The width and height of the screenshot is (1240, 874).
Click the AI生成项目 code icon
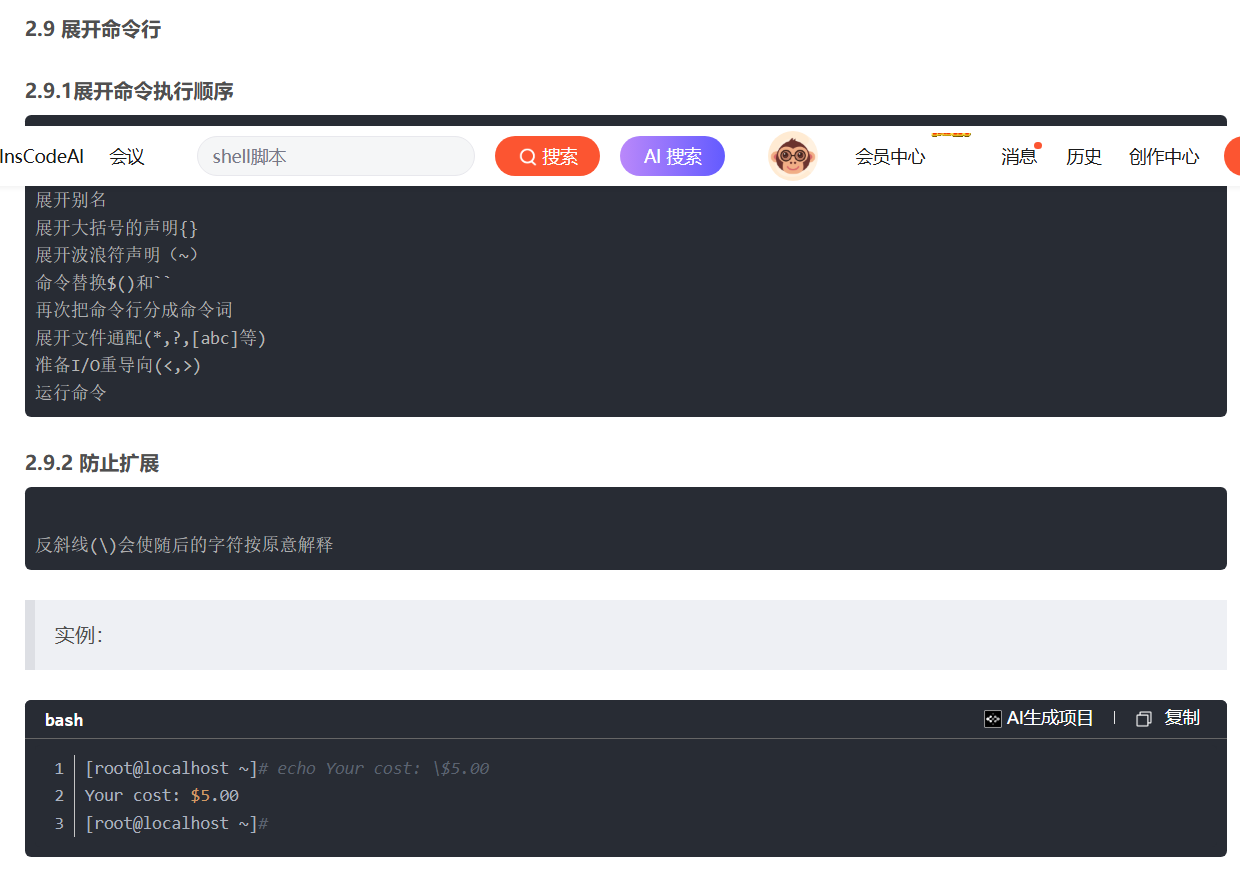pyautogui.click(x=993, y=719)
